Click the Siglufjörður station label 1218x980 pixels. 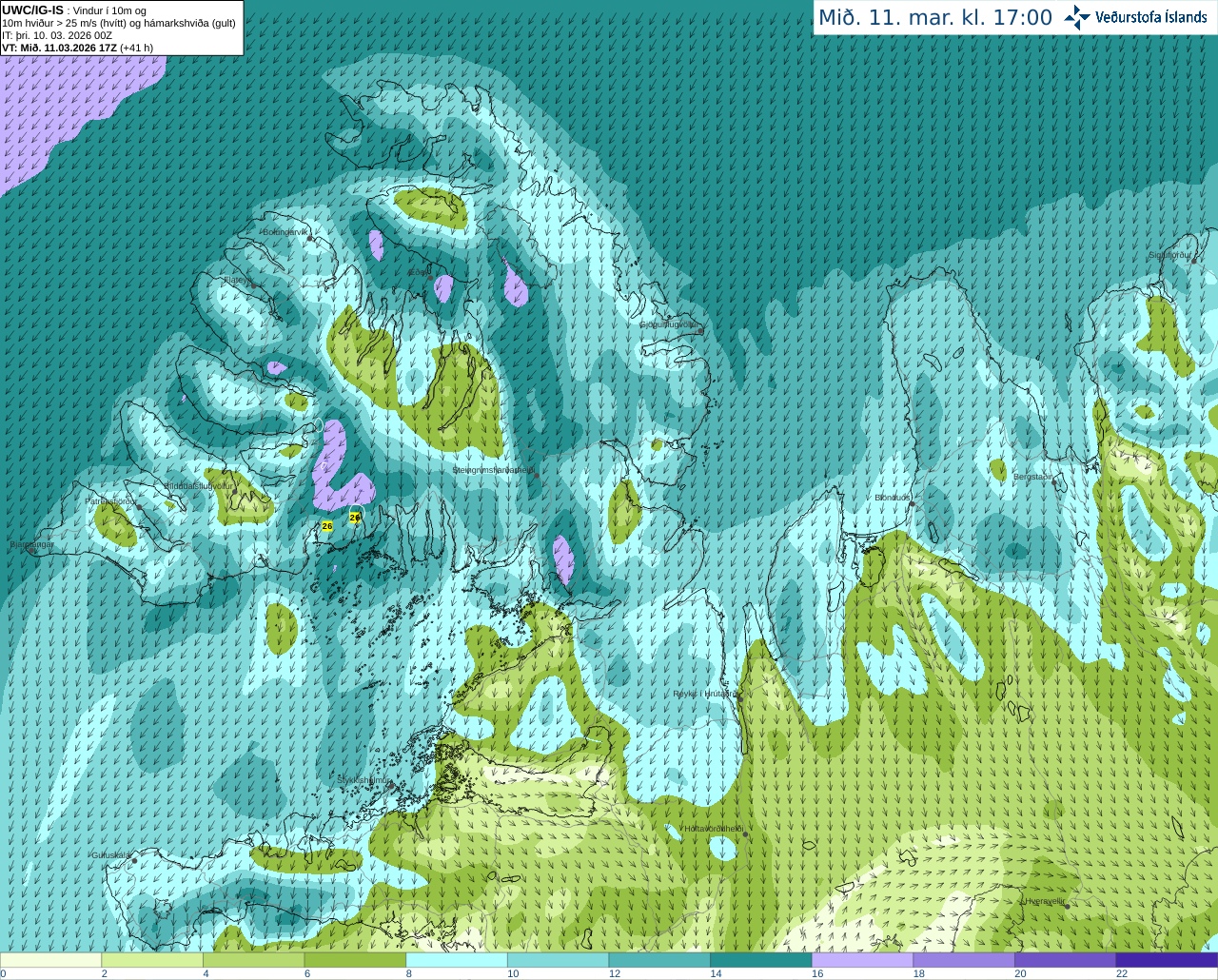point(1169,255)
